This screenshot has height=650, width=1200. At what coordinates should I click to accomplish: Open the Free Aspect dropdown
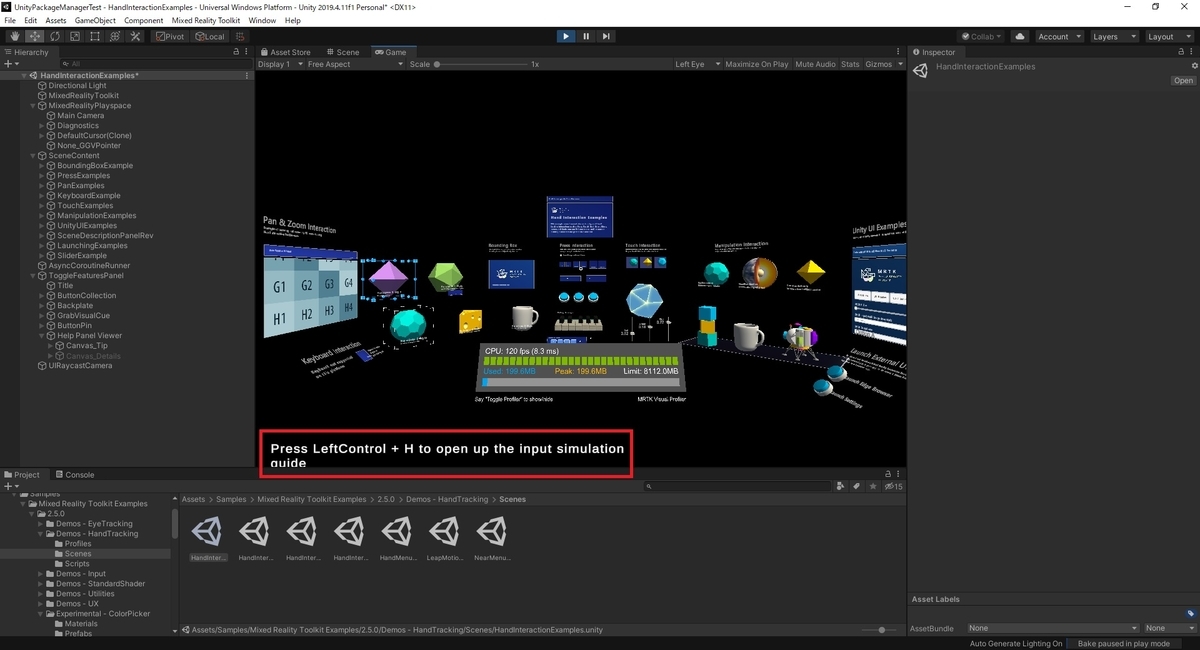tap(355, 64)
